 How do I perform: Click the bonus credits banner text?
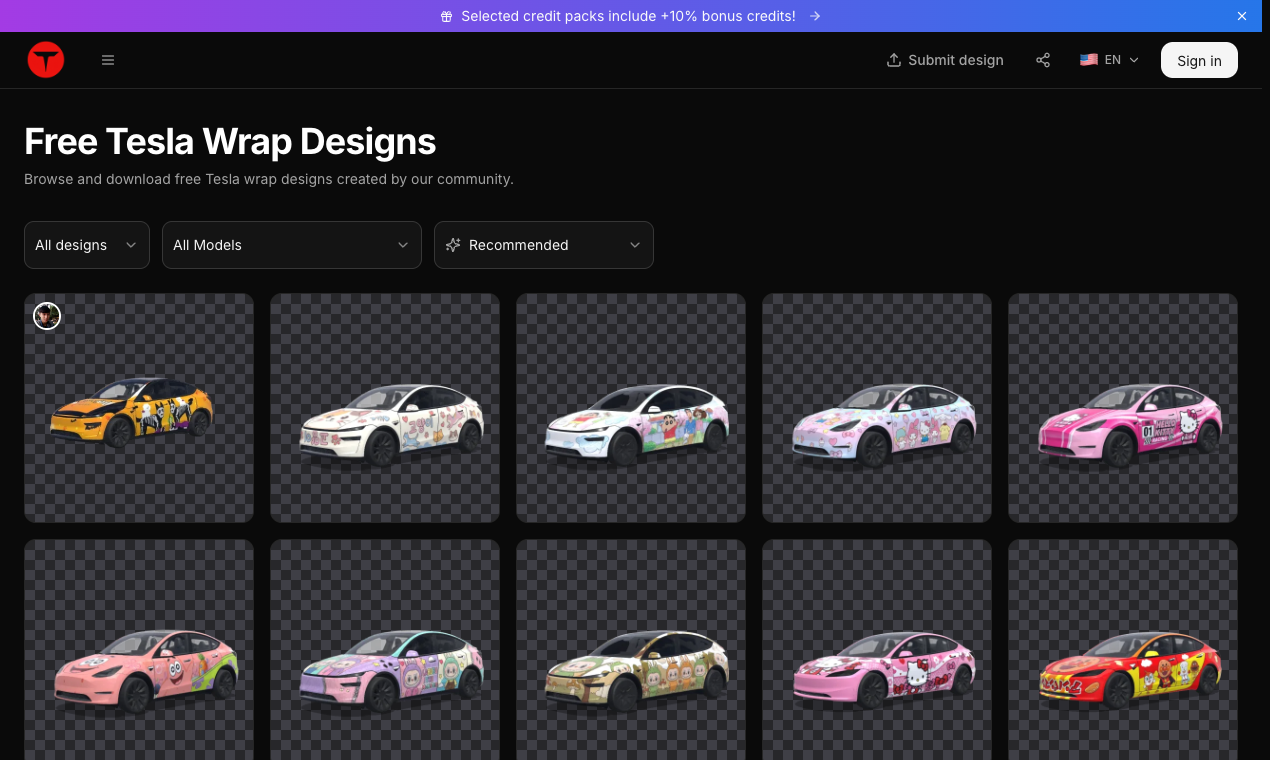tap(628, 16)
